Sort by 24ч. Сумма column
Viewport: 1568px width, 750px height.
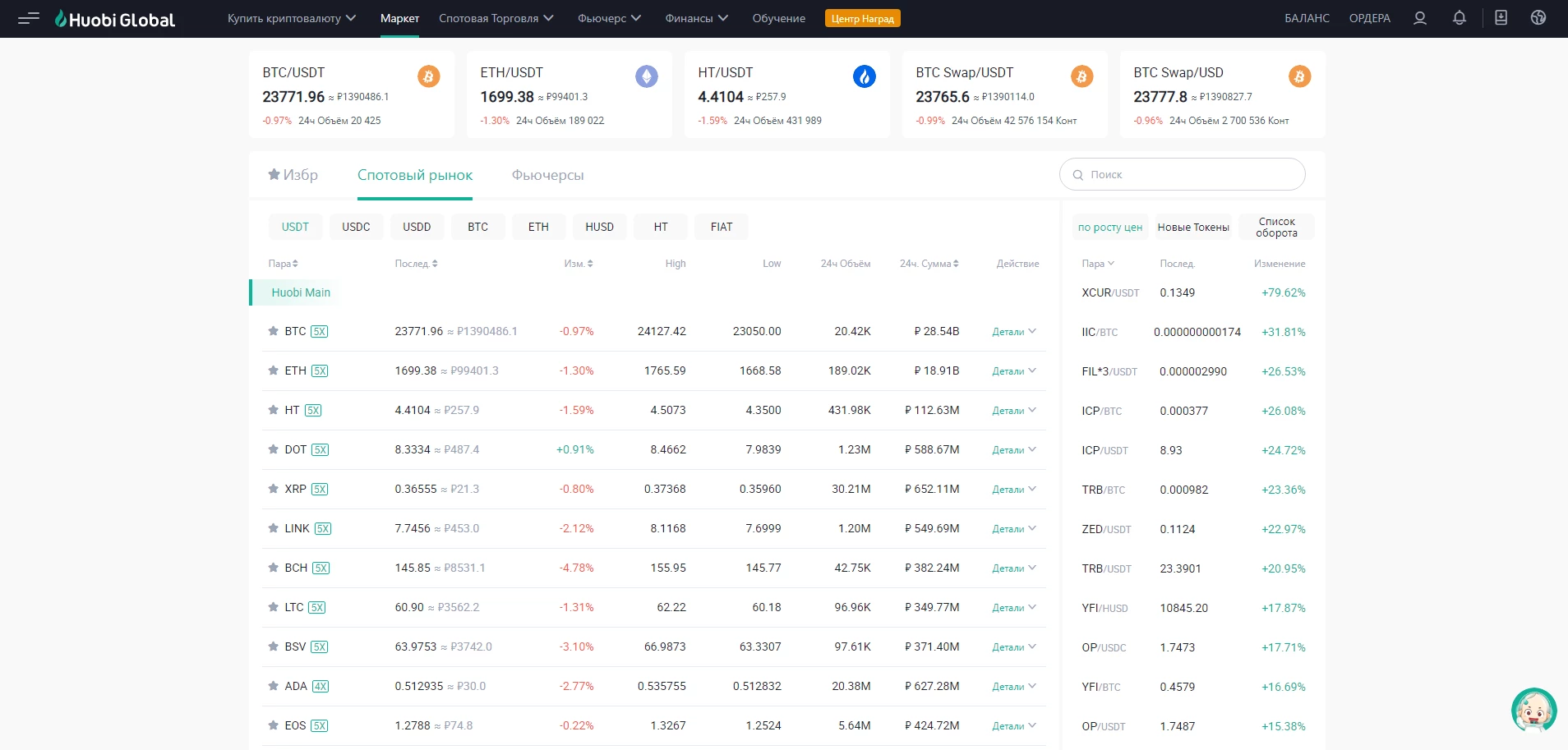[x=929, y=264]
